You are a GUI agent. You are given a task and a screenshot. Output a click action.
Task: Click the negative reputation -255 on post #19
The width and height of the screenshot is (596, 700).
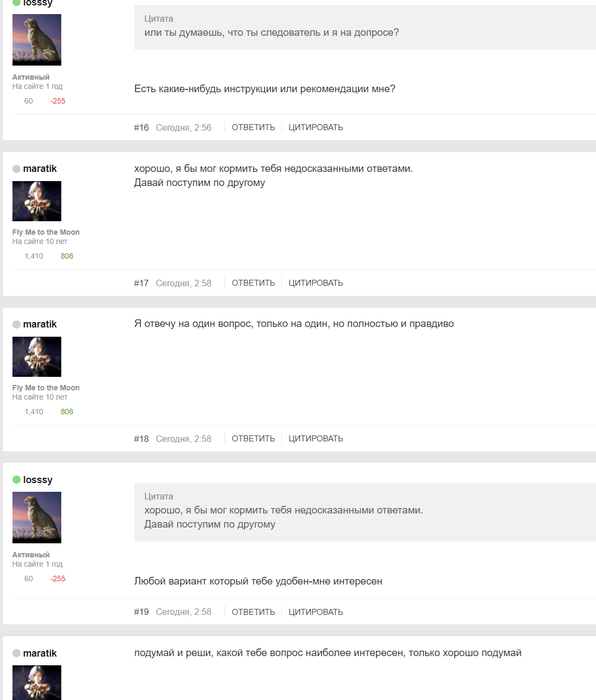[x=58, y=579]
